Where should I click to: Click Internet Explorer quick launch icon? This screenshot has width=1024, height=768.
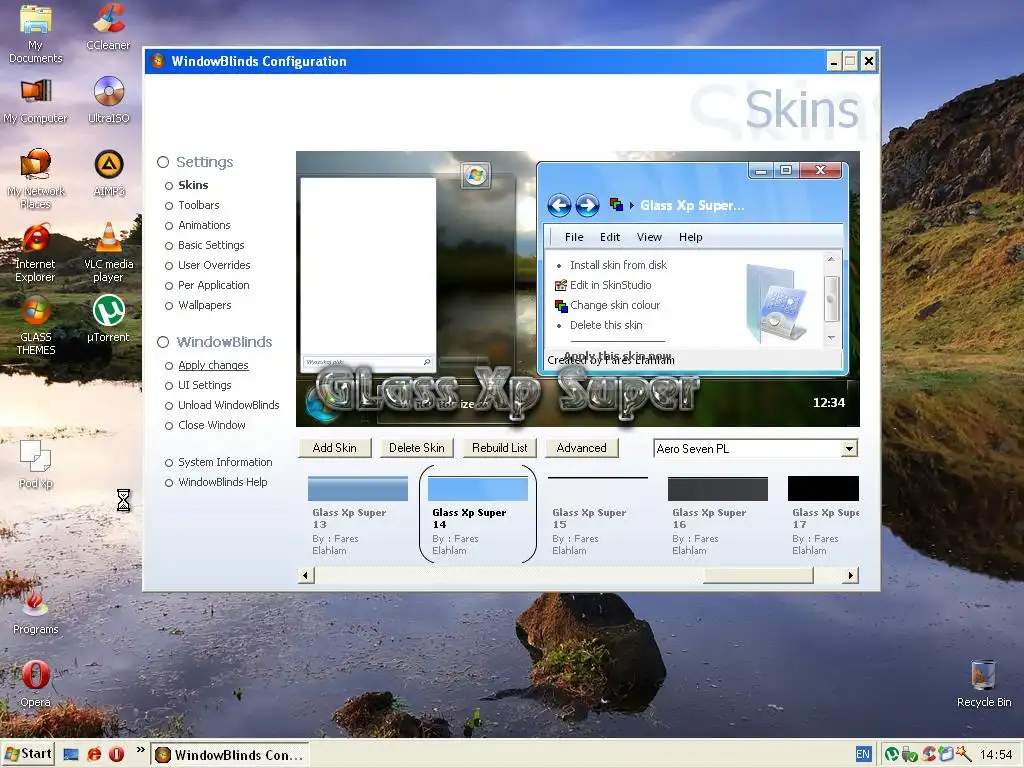point(94,754)
